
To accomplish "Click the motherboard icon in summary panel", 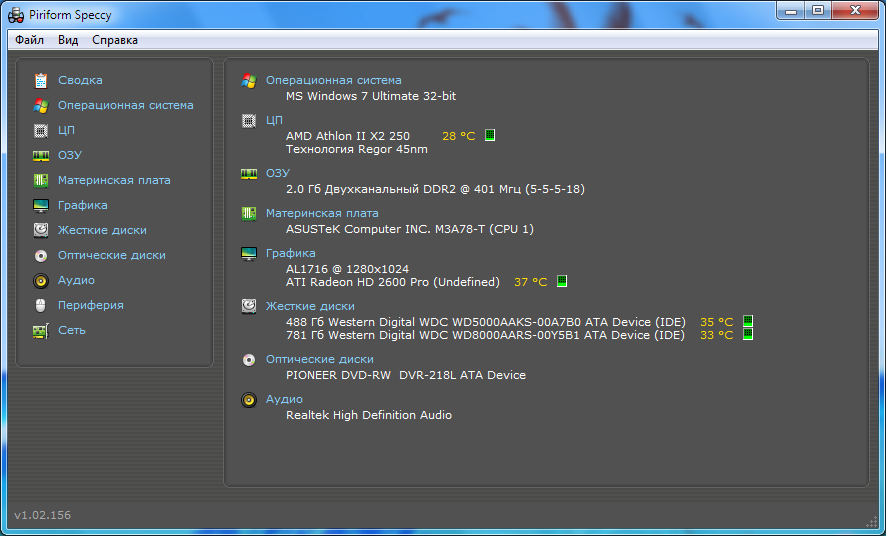I will tap(249, 213).
